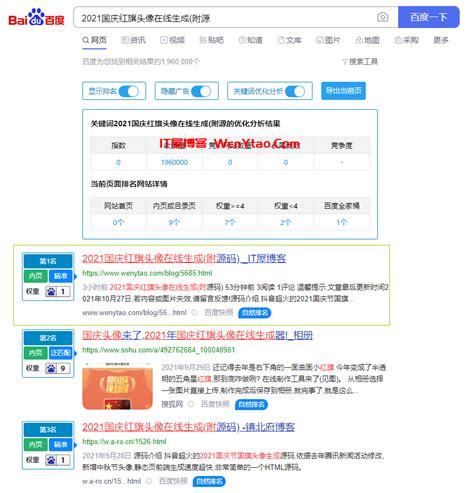Click the 百度一下 search button
This screenshot has width=474, height=493.
(429, 17)
